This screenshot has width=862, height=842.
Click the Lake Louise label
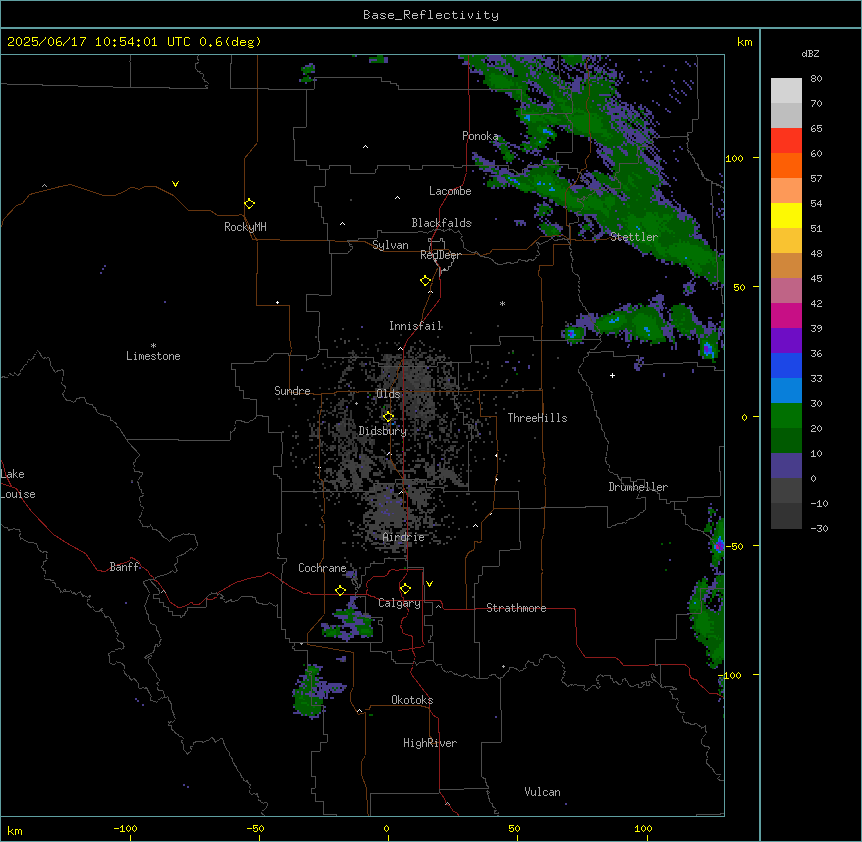coord(18,484)
